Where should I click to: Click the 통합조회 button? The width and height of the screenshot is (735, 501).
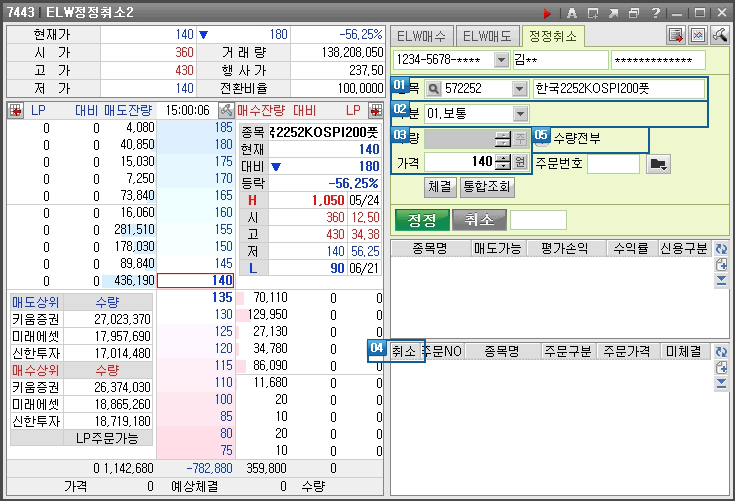click(x=487, y=187)
